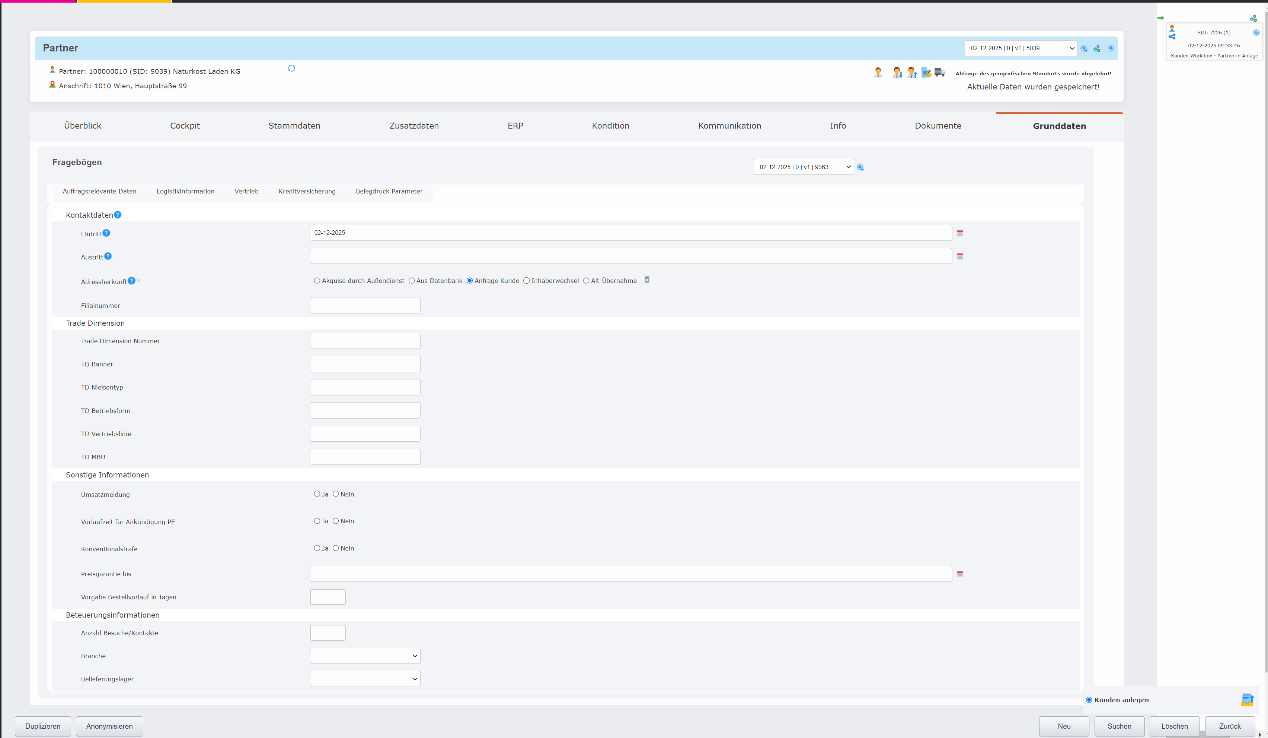Click the delivery truck icon in partner header
Viewport: 1268px width, 738px height.
point(939,72)
